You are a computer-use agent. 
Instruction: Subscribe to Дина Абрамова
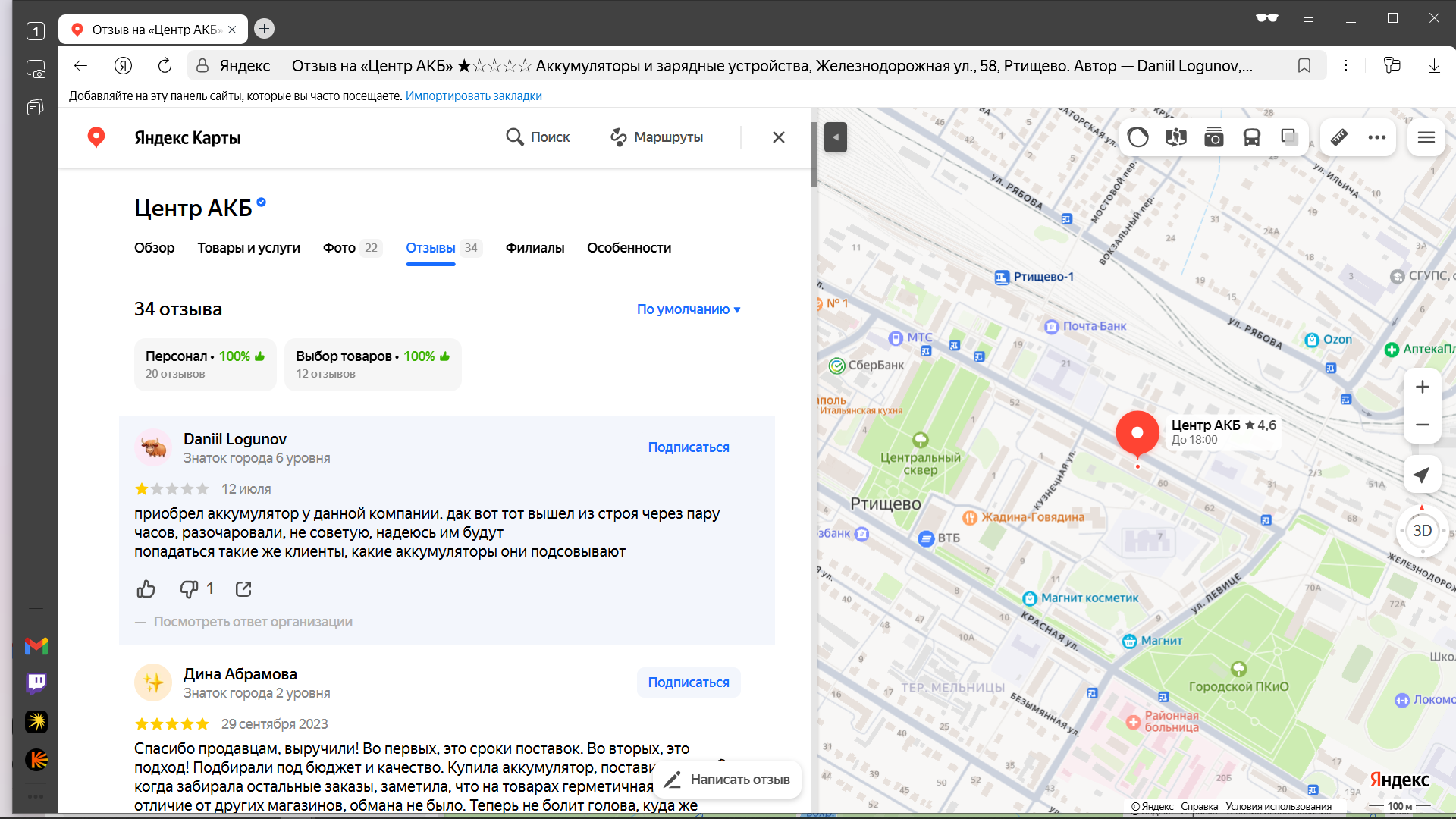688,682
